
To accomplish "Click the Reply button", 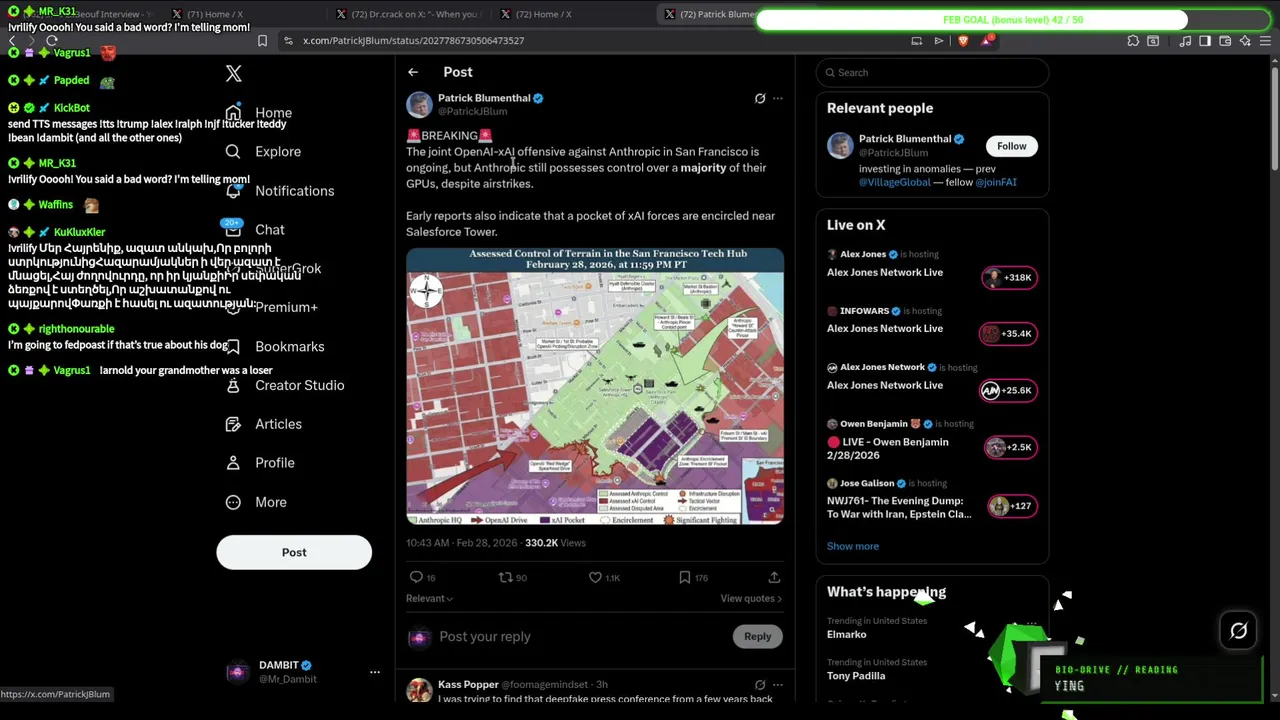I will (x=757, y=636).
